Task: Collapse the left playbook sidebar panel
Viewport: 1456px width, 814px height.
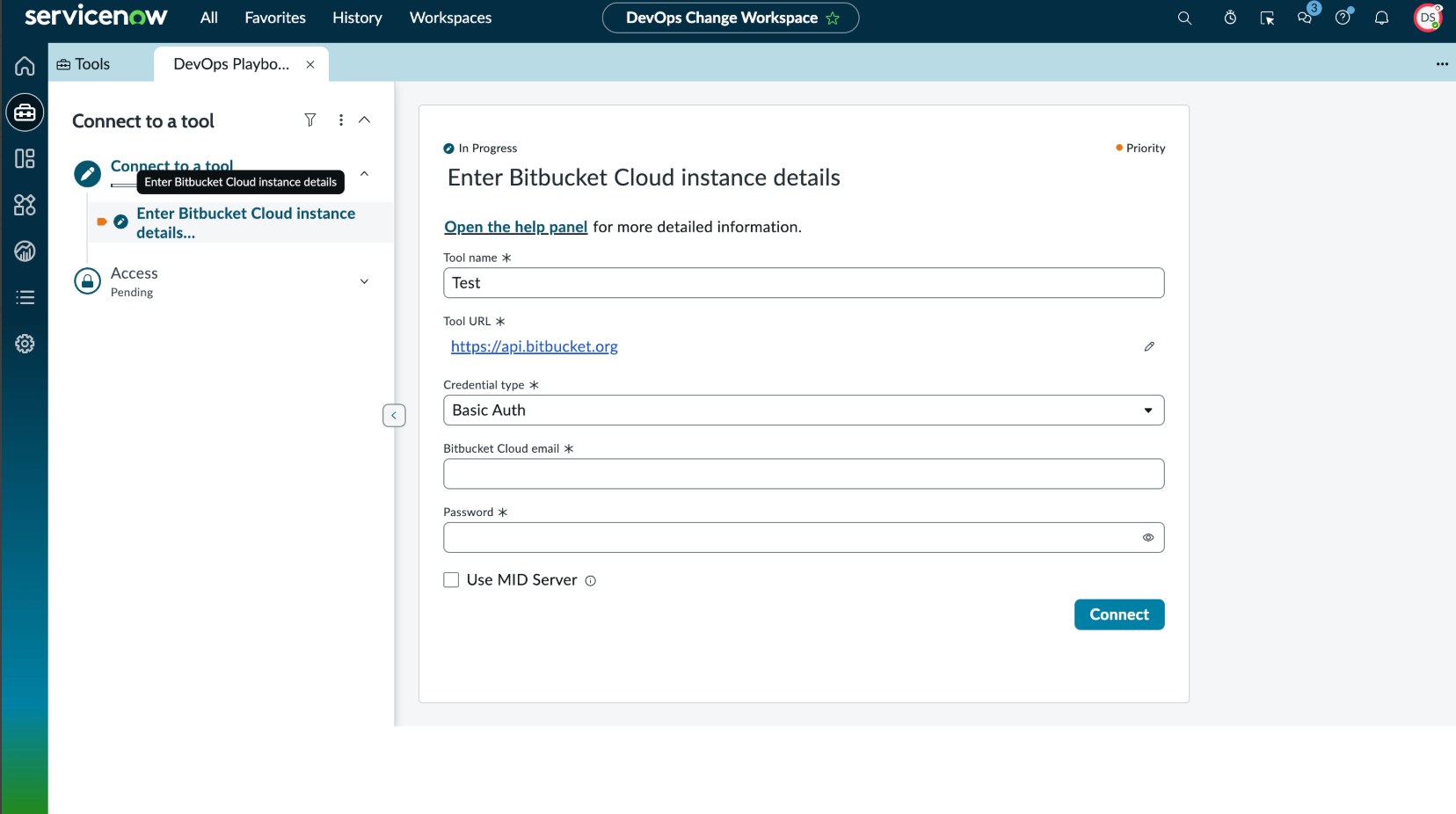Action: 394,415
